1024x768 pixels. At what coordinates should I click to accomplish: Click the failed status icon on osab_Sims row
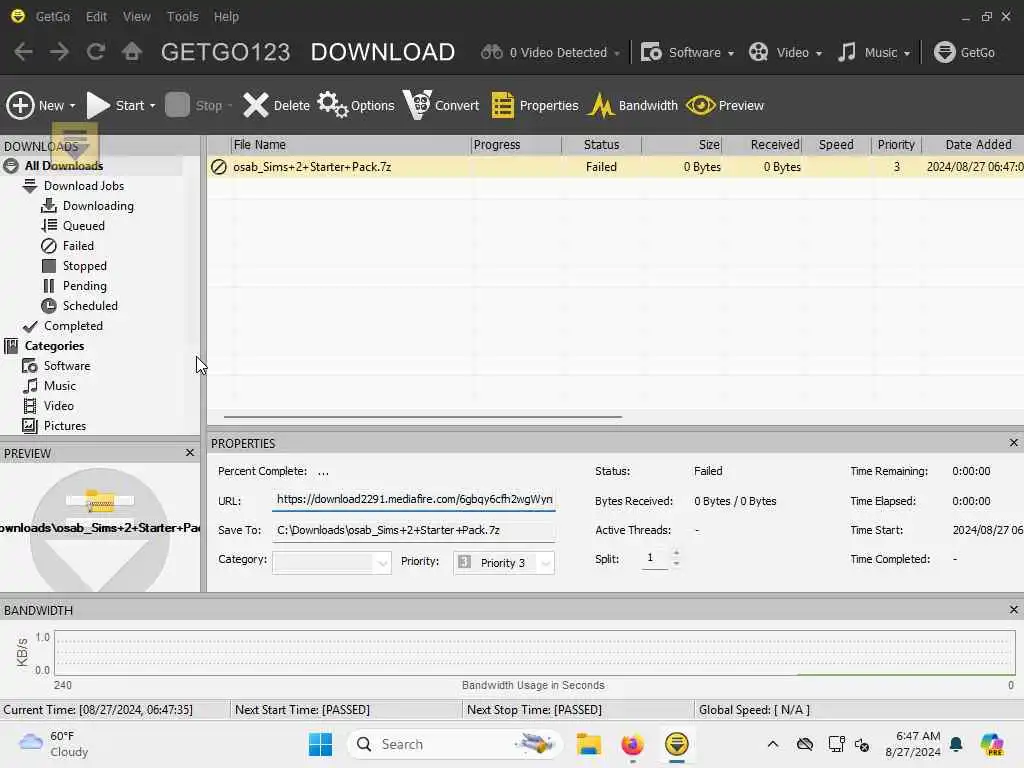point(219,167)
